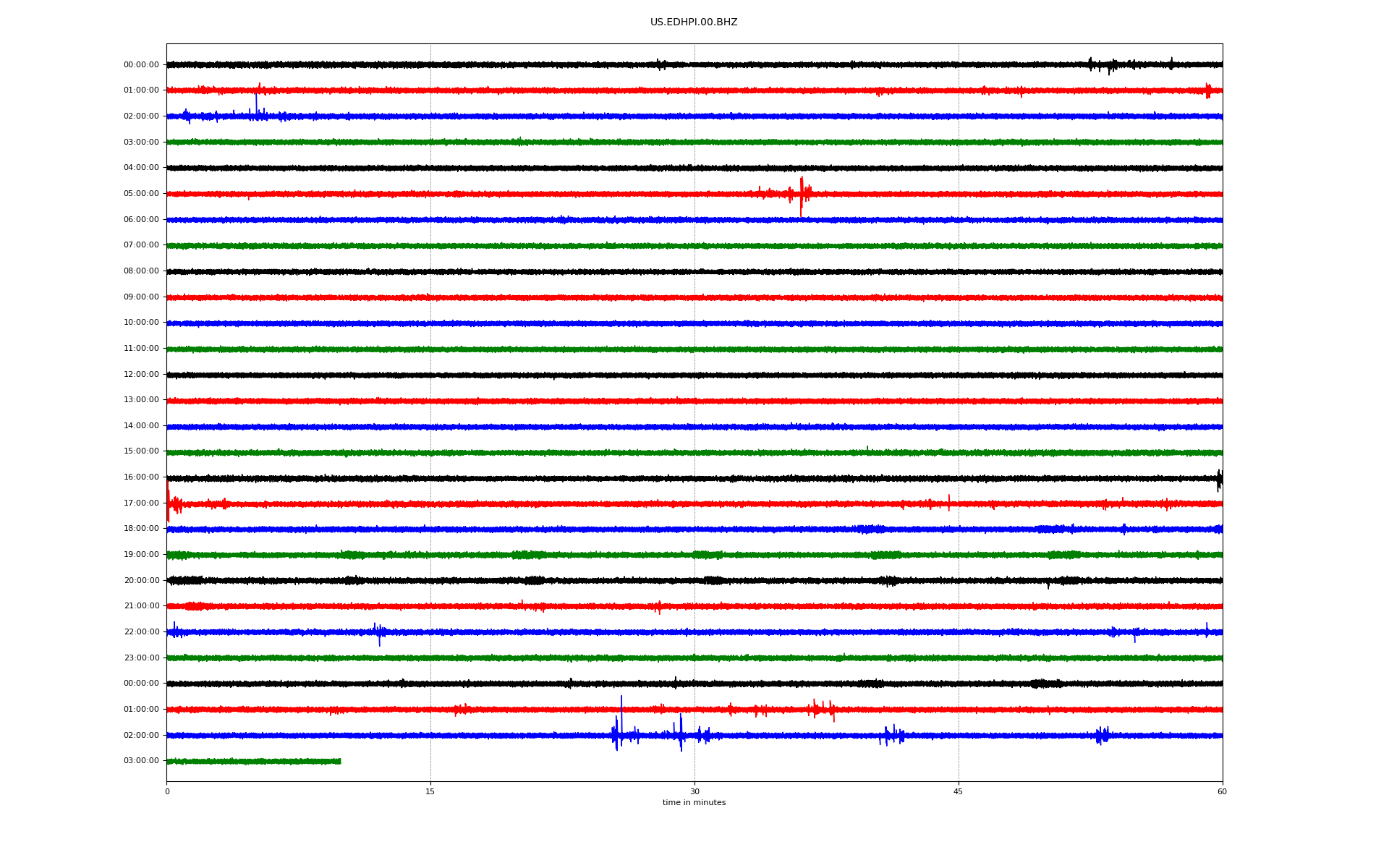Viewport: 1389px width, 868px height.
Task: Click the x-axis tick label 15
Action: 430,791
